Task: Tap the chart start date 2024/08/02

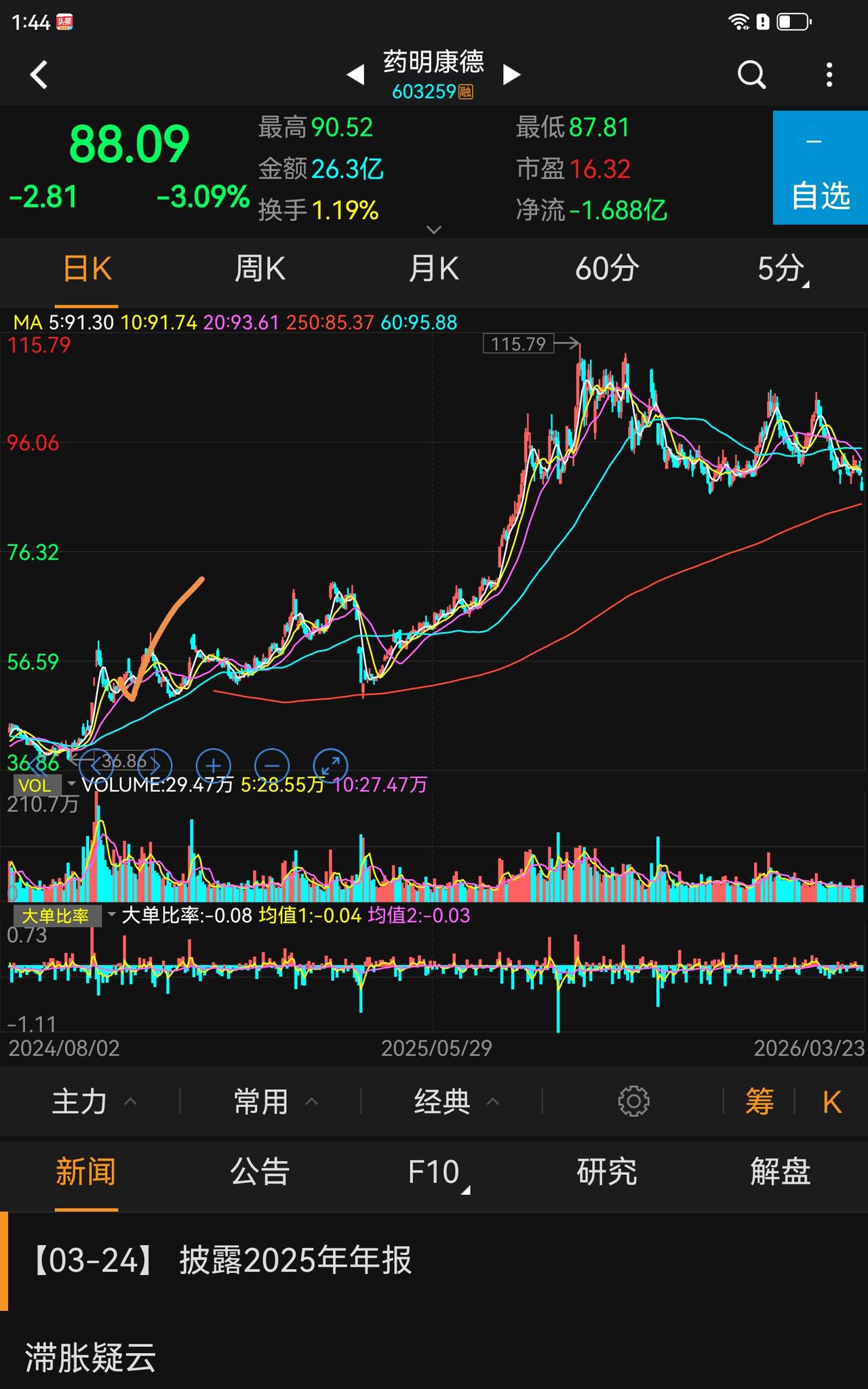Action: (x=64, y=1049)
